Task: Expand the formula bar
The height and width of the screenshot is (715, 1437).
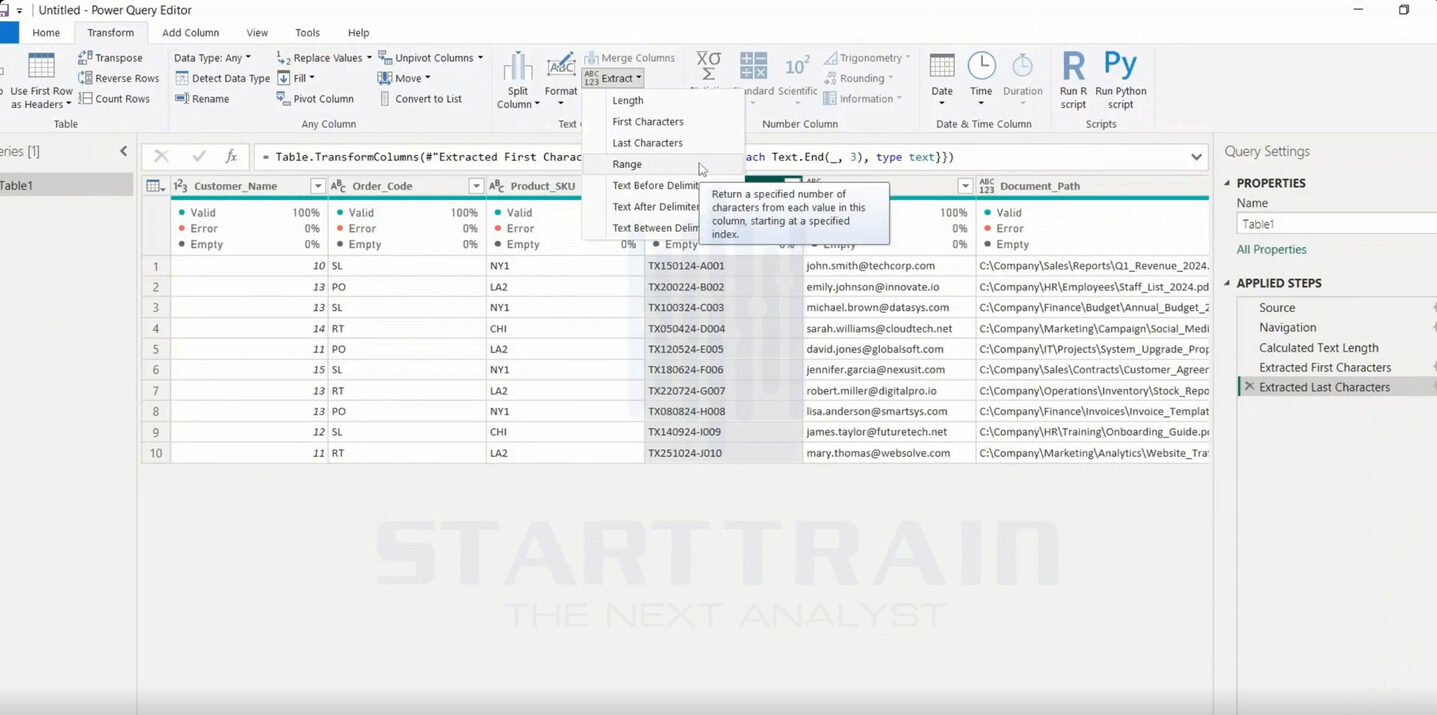Action: (x=1196, y=157)
